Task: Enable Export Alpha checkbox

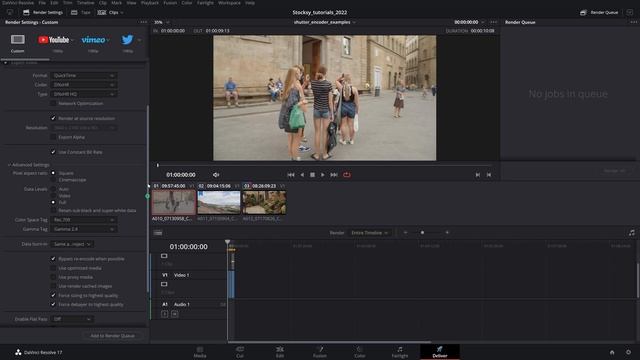Action: [53, 137]
